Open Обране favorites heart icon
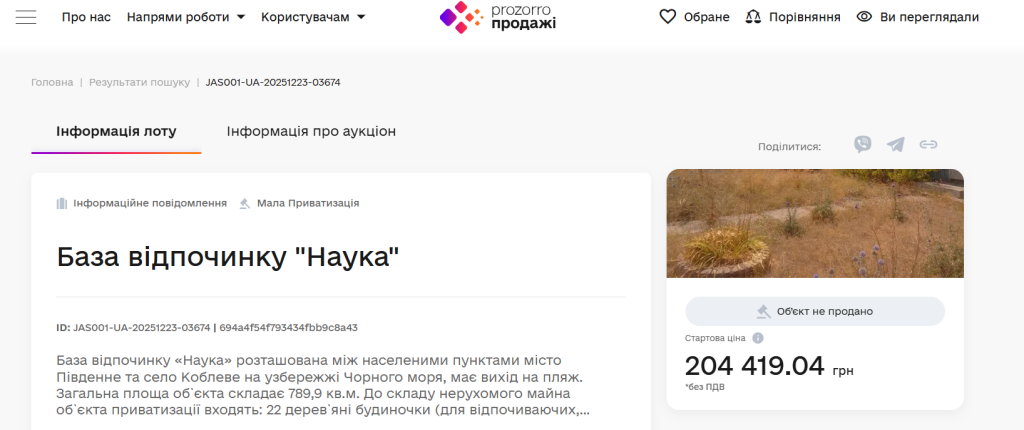1024x430 pixels. [x=669, y=17]
